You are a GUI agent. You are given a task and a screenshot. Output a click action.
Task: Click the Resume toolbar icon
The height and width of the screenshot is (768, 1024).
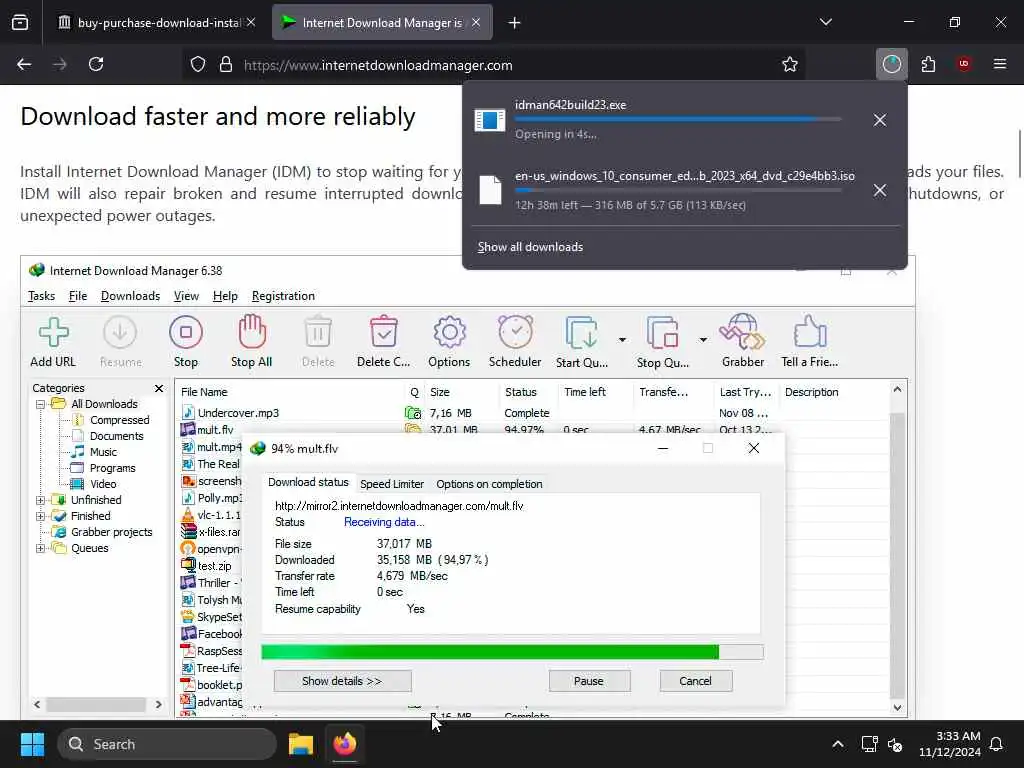tap(120, 332)
